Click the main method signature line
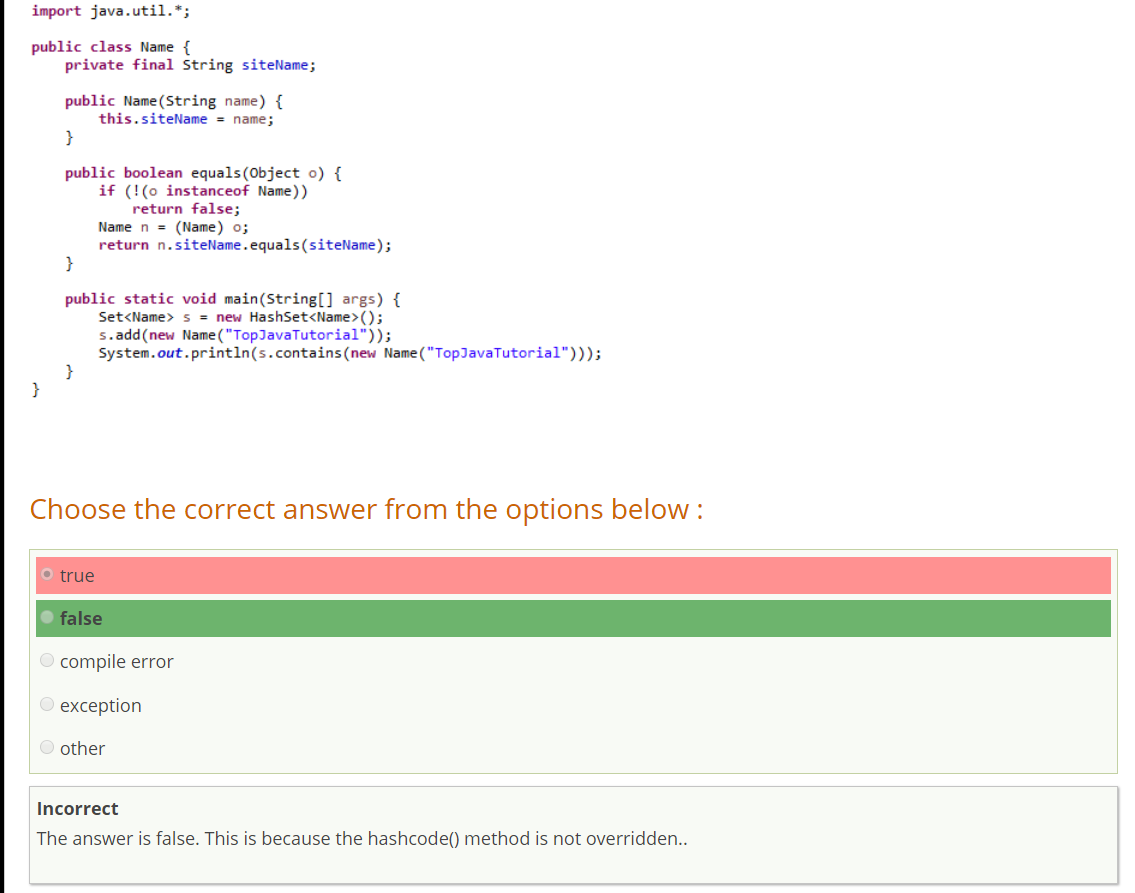Viewport: 1135px width, 893px height. (235, 299)
